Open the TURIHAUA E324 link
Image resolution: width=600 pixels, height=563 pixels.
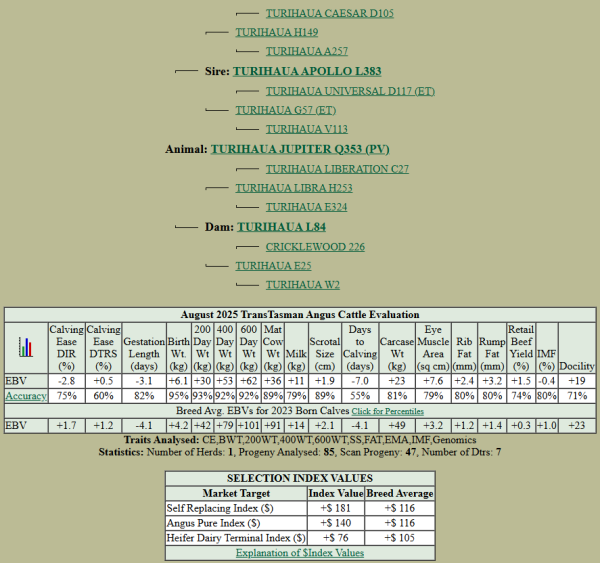[x=306, y=207]
